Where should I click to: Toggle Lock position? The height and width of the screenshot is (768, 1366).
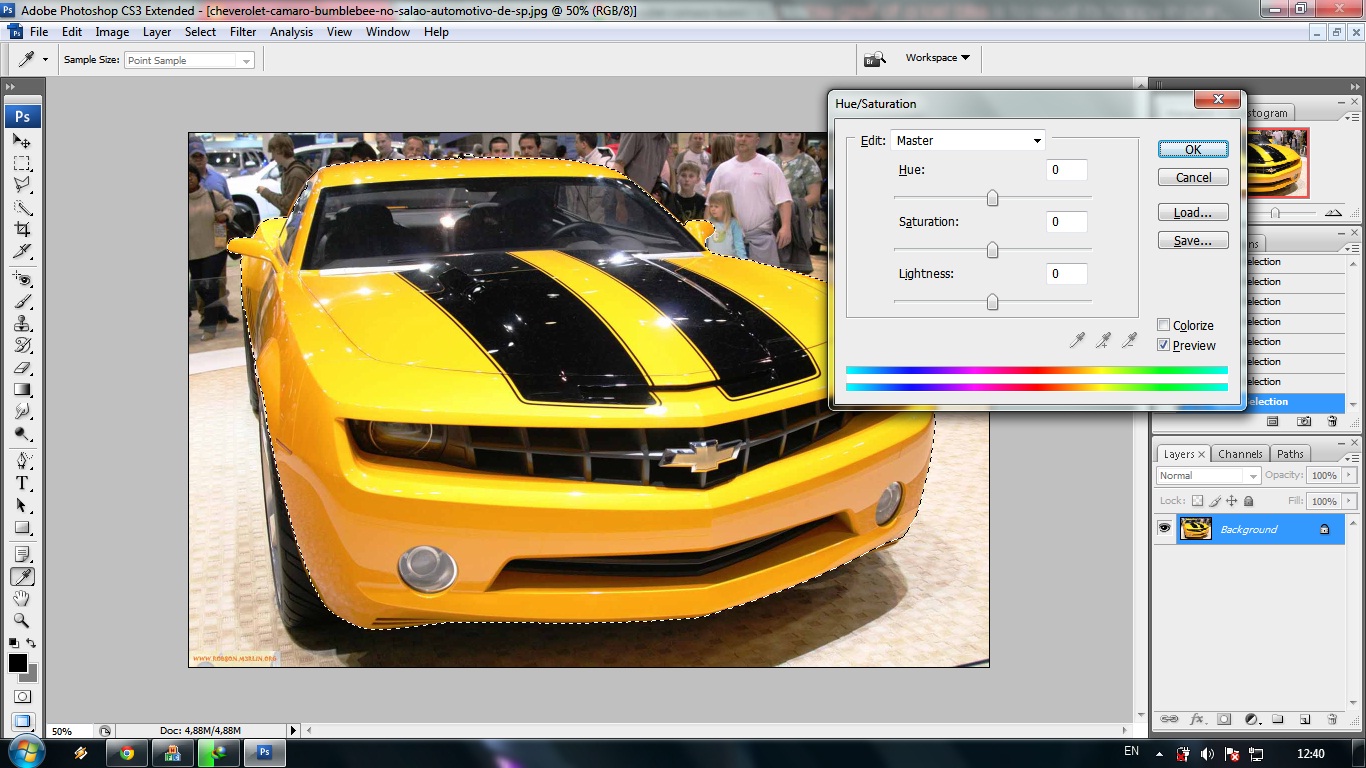pyautogui.click(x=1232, y=501)
